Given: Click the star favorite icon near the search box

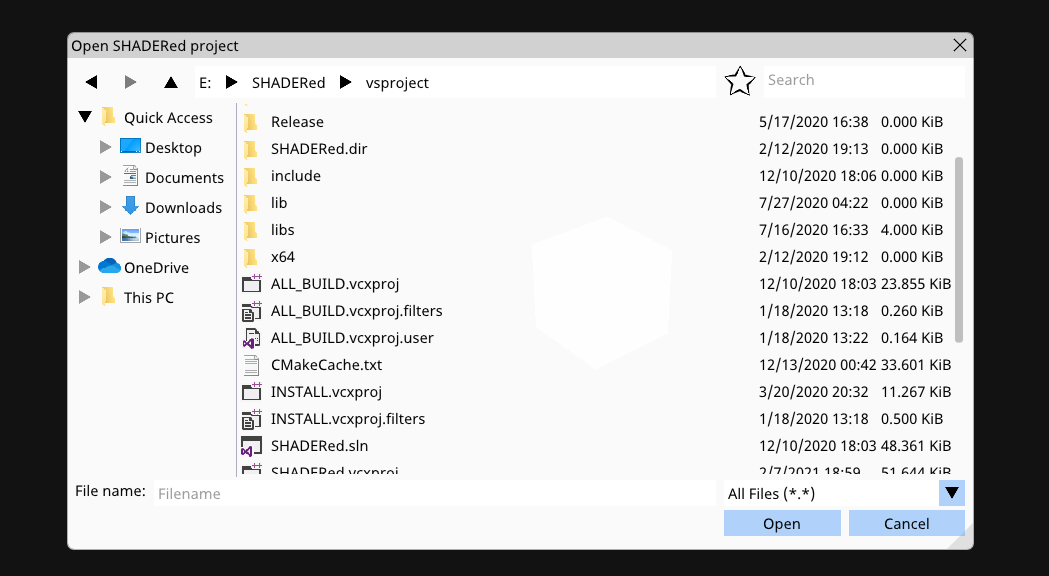Looking at the screenshot, I should coord(739,81).
